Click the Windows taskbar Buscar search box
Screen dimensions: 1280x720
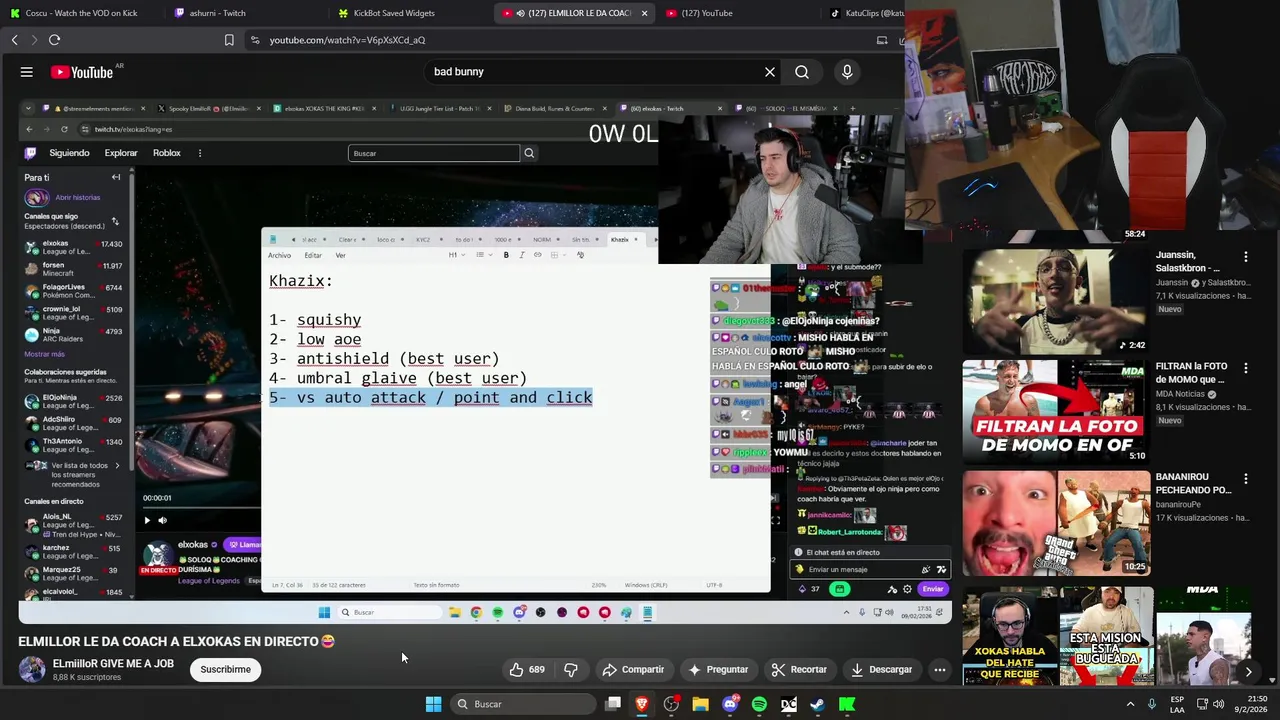(523, 704)
